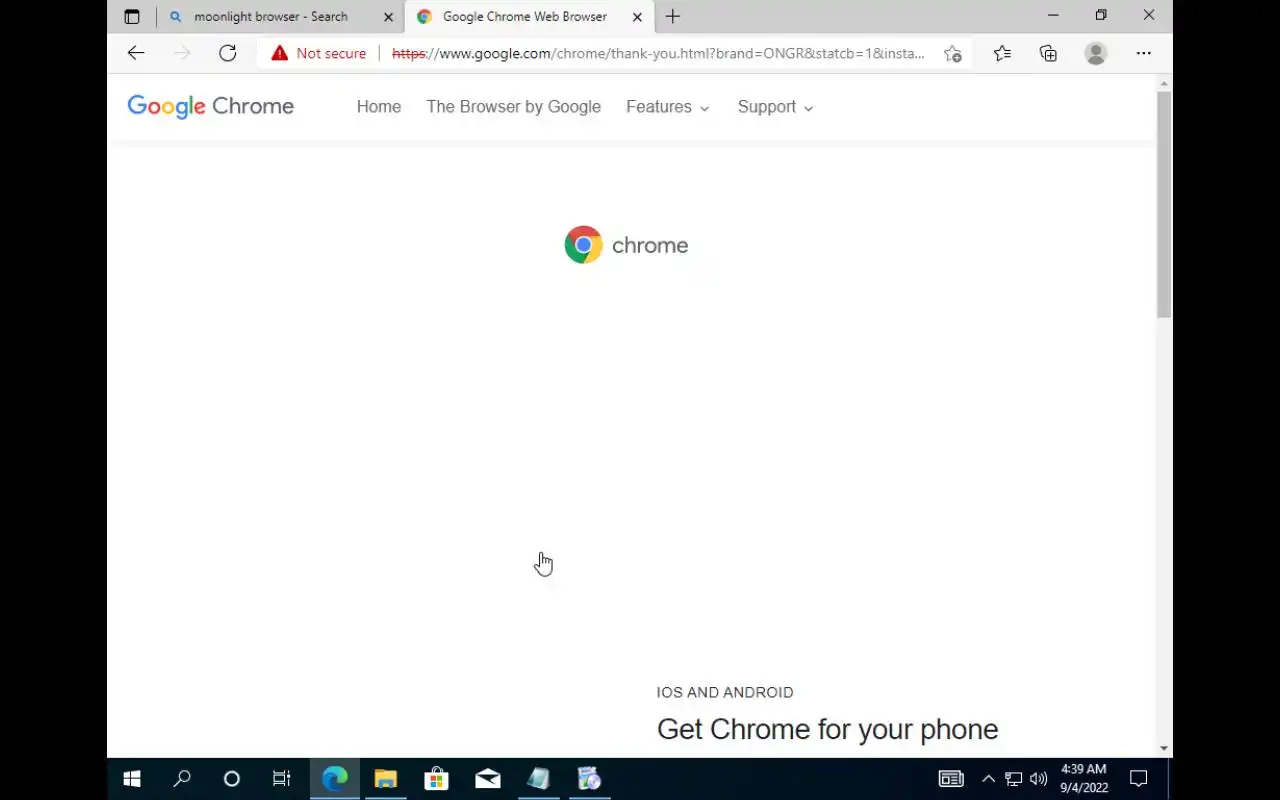Image resolution: width=1280 pixels, height=800 pixels.
Task: Show hidden system tray icons
Action: 988,779
